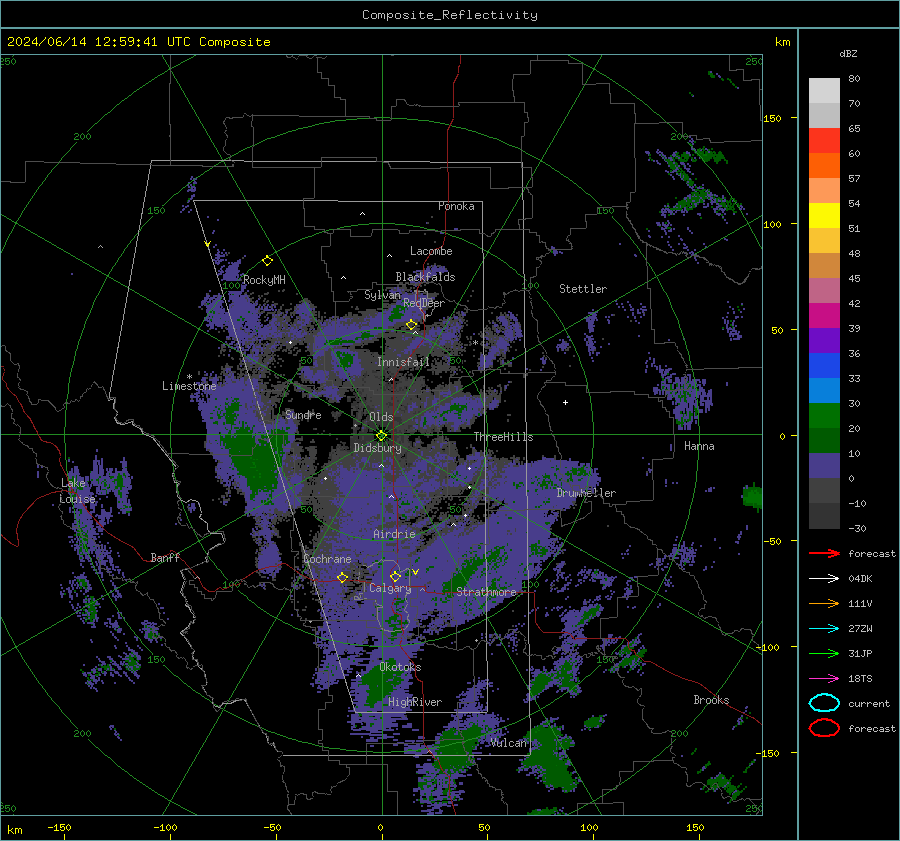The width and height of the screenshot is (900, 841).
Task: Select the dark green 10-20 dBZ swatch
Action: [x=824, y=441]
